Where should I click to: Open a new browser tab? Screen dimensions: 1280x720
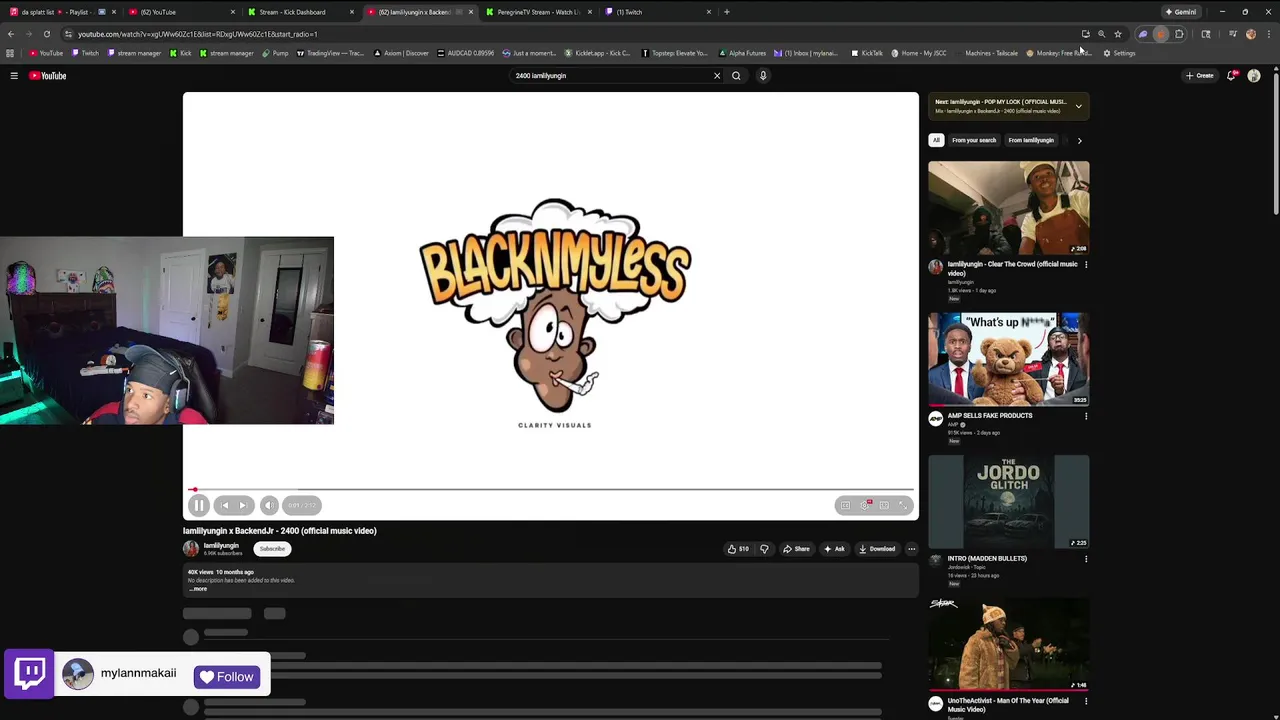727,12
